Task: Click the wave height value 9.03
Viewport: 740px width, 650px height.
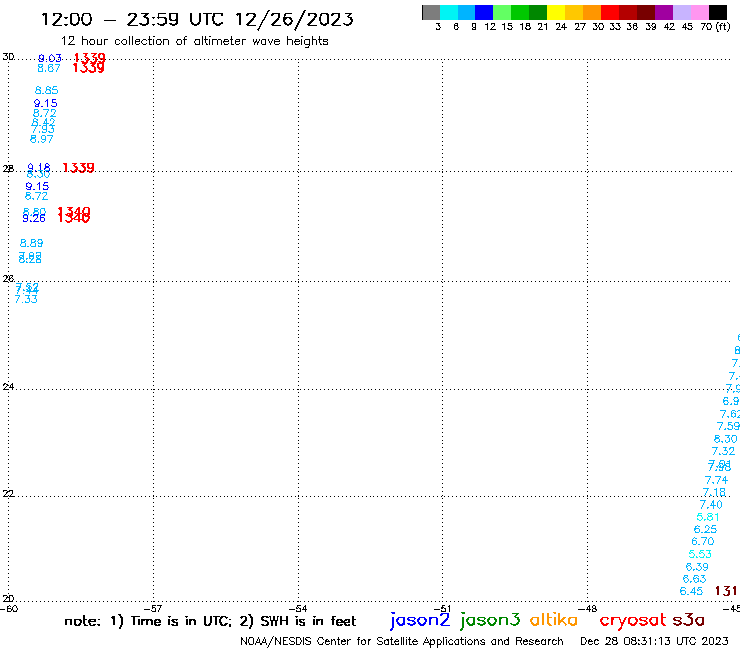Action: 50,58
